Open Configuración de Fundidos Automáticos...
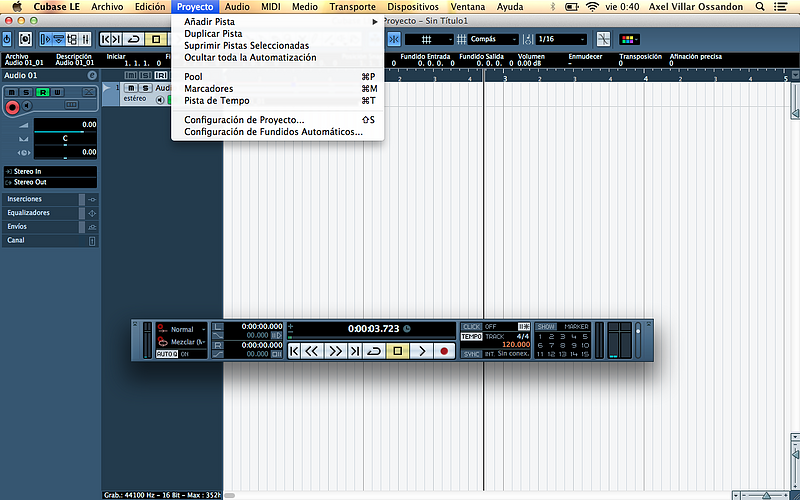This screenshot has height=500, width=800. pyautogui.click(x=278, y=132)
